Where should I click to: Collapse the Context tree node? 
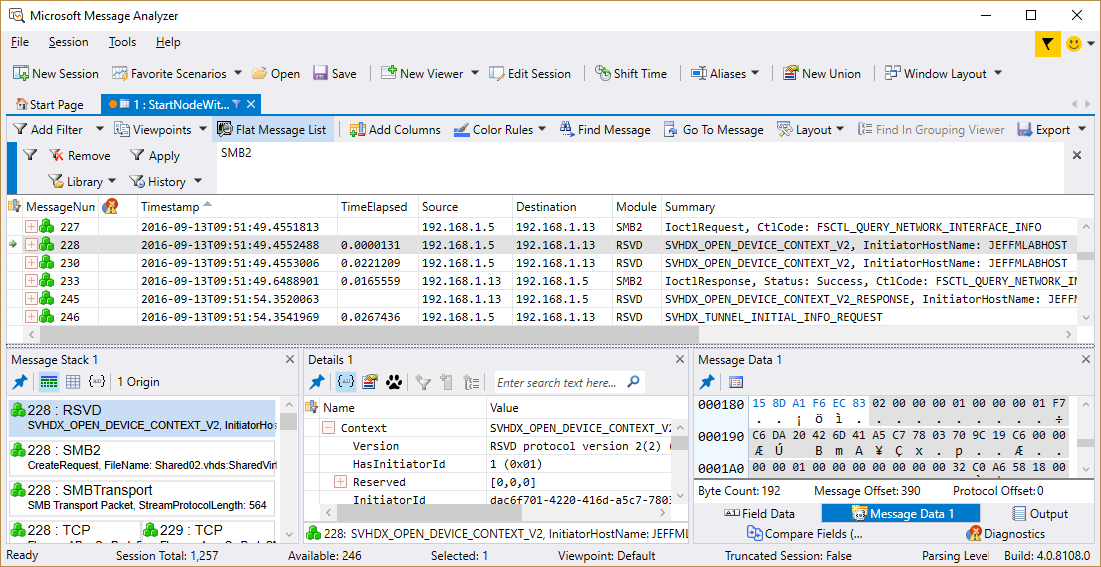click(328, 428)
